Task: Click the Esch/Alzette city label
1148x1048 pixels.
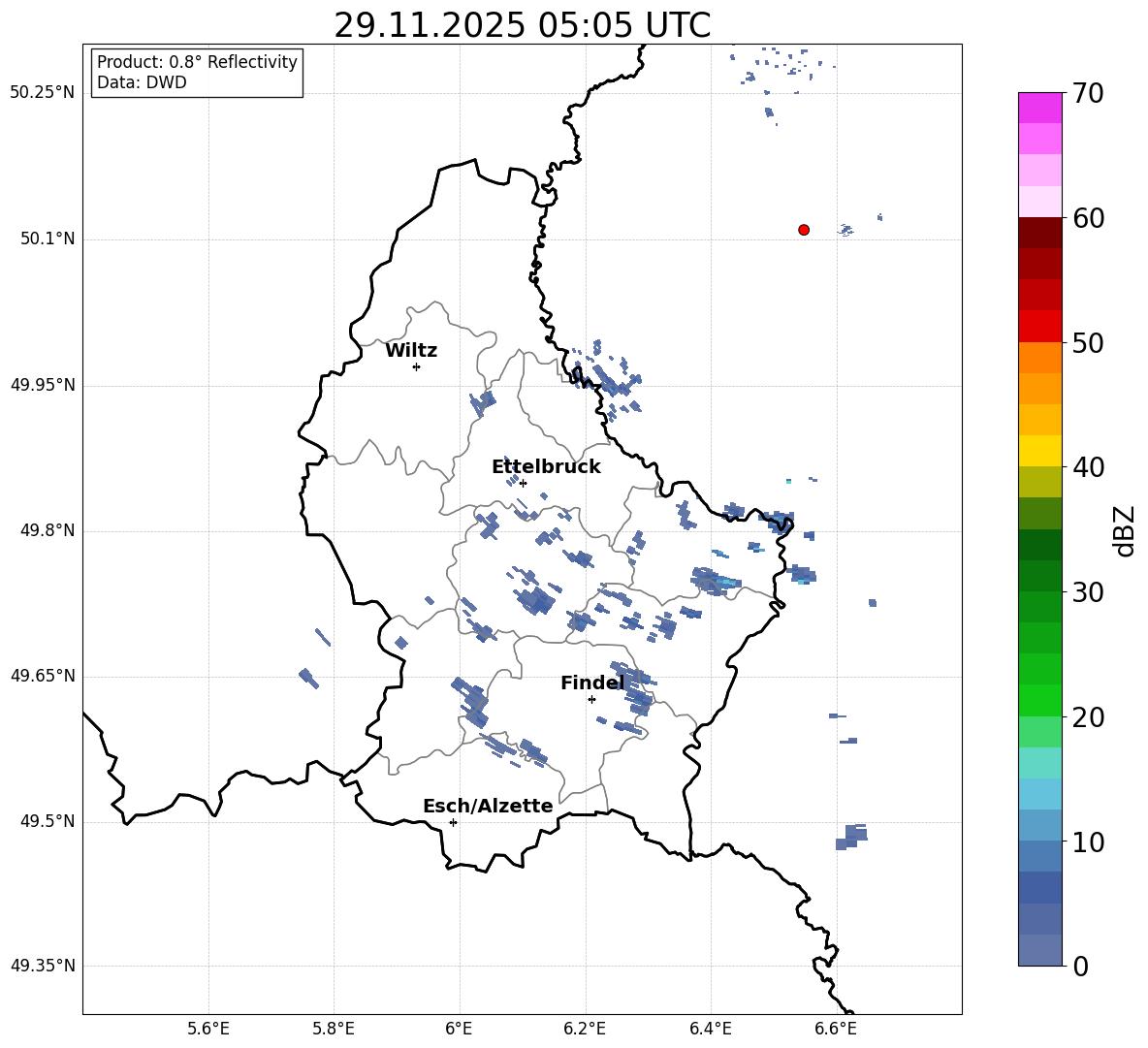Action: [488, 806]
